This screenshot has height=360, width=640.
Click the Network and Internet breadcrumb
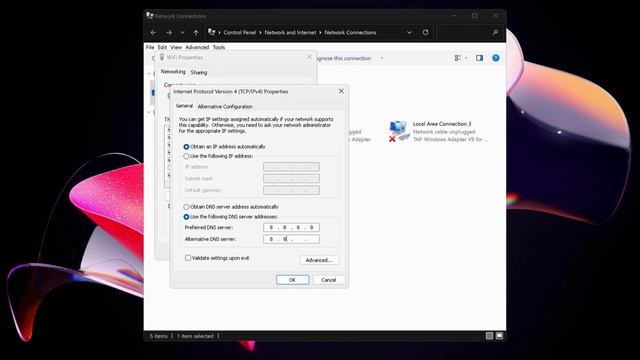(x=290, y=32)
